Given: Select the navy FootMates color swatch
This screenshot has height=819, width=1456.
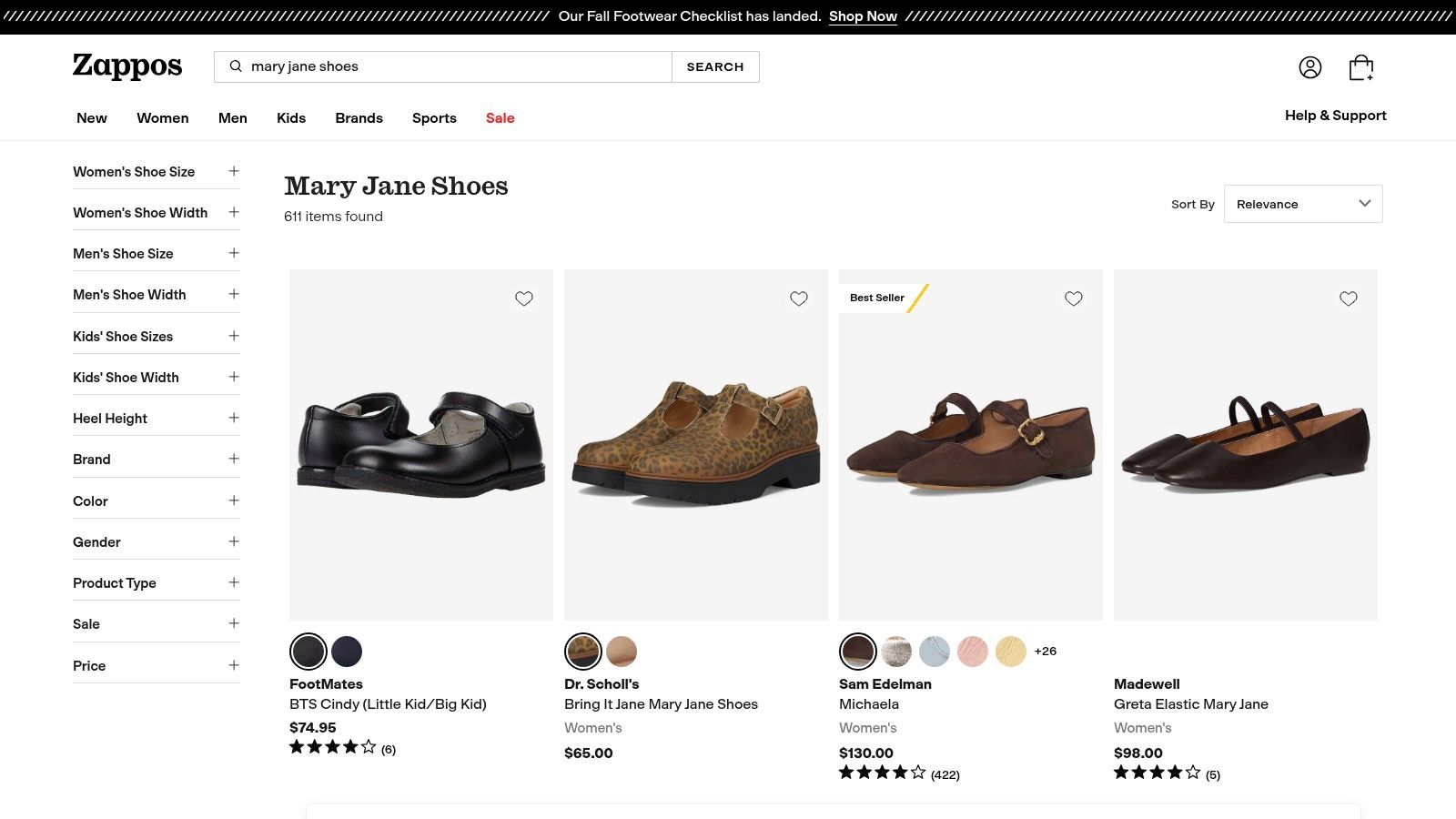Looking at the screenshot, I should point(347,652).
